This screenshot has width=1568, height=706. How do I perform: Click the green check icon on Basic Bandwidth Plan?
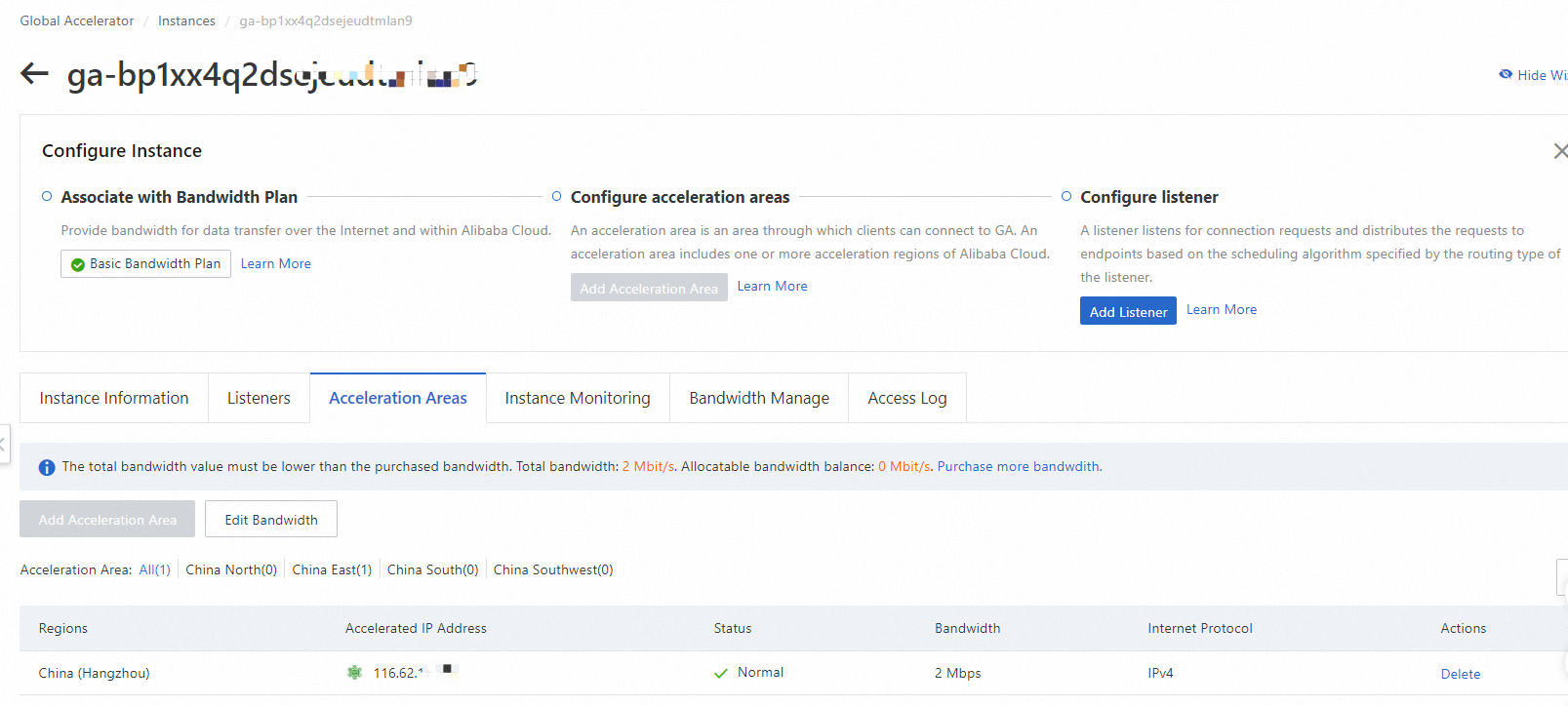78,264
